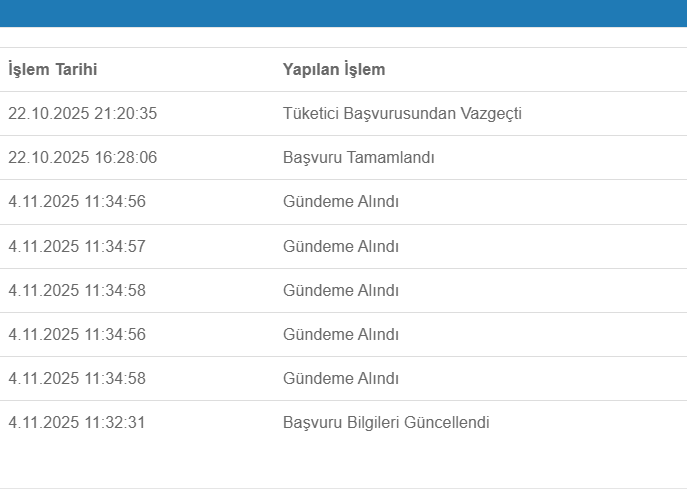Select the second 4.11.2025 11:34:56 timestamp
Screen dimensions: 687x501
pos(77,334)
